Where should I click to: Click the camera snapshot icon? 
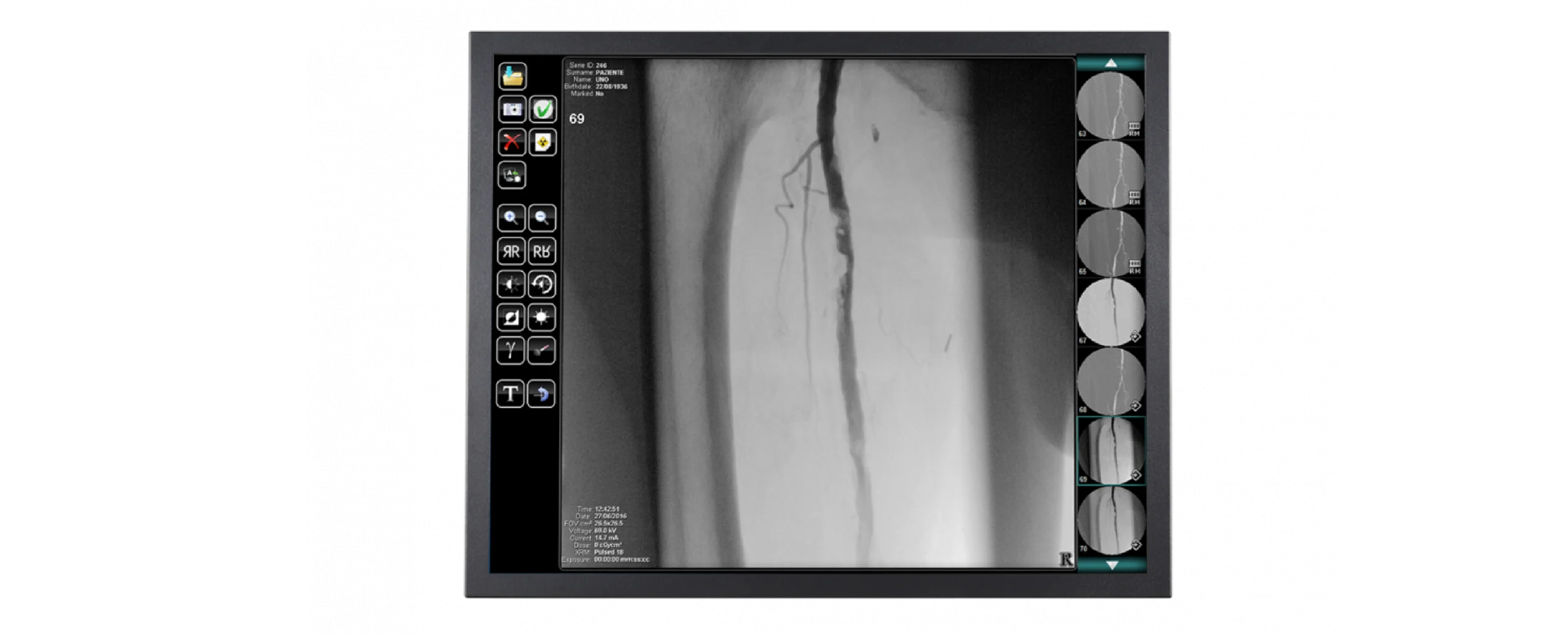pyautogui.click(x=511, y=110)
